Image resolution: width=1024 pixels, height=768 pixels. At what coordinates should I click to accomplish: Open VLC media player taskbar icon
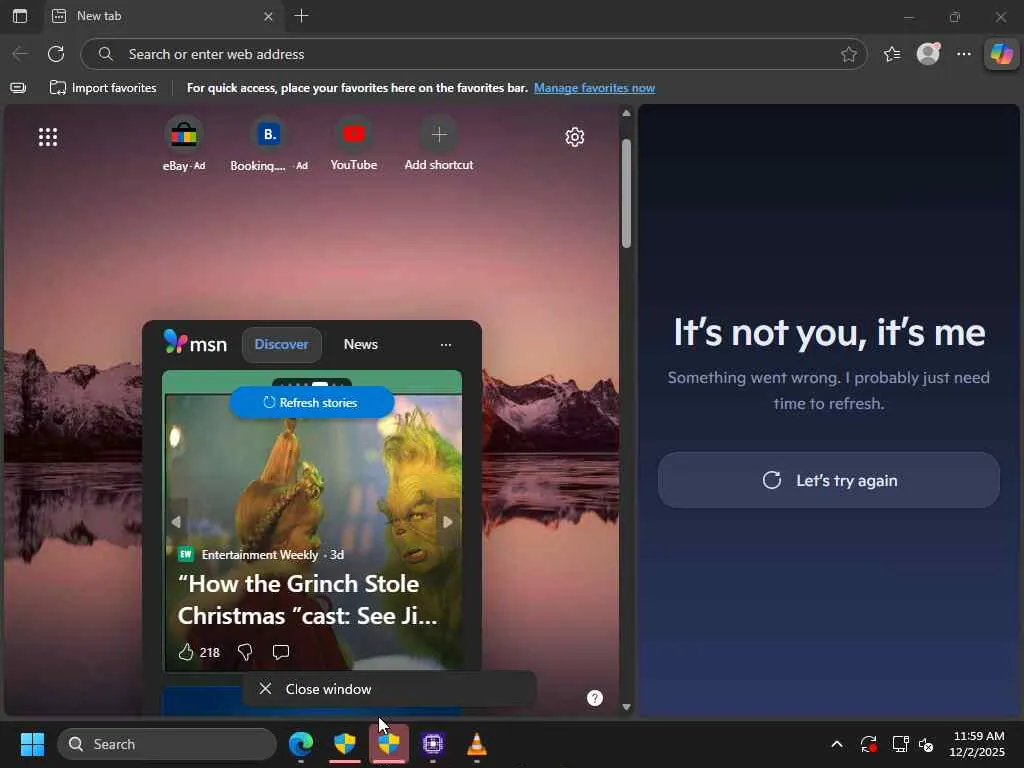coord(477,744)
